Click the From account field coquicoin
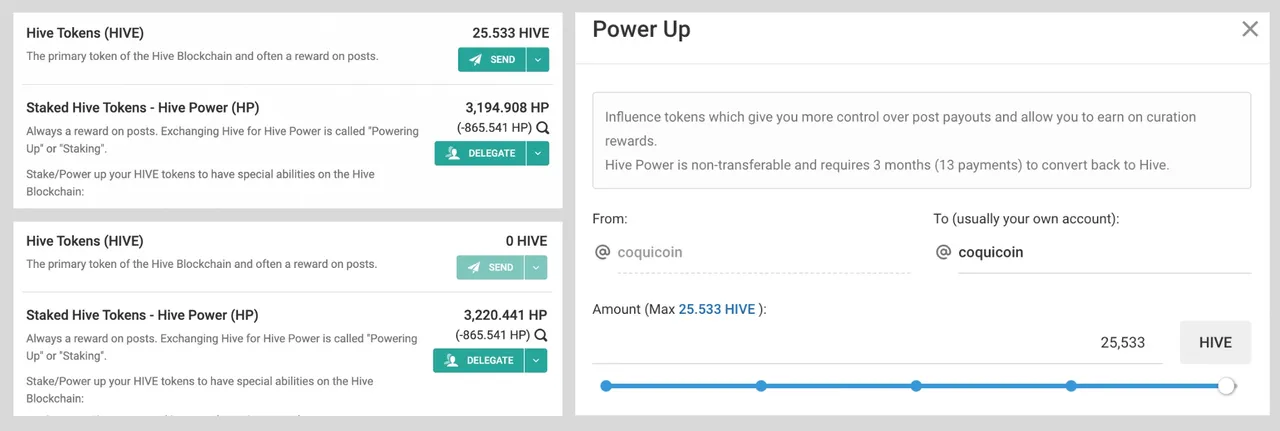This screenshot has height=431, width=1280. click(763, 252)
